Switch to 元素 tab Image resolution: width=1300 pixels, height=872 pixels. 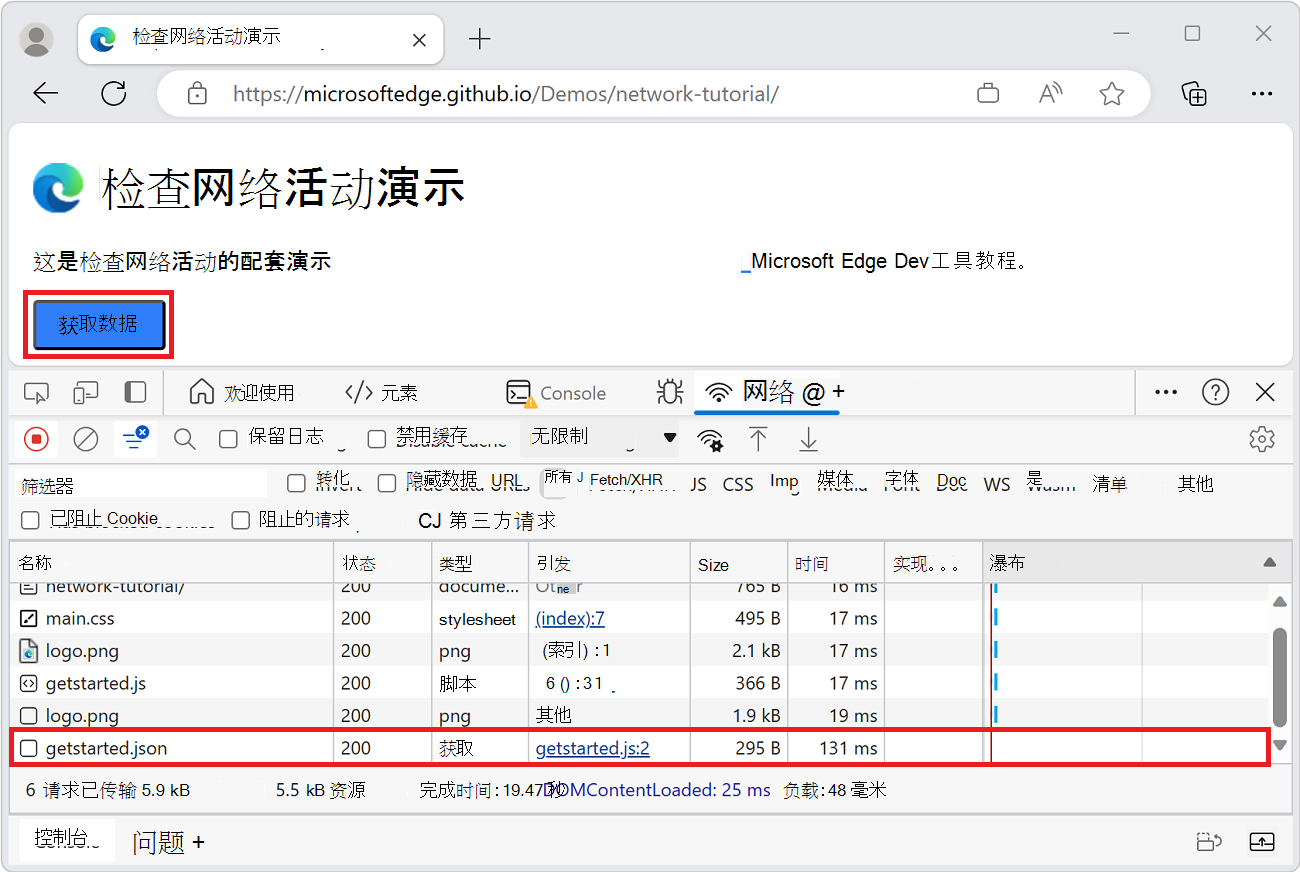tap(381, 392)
